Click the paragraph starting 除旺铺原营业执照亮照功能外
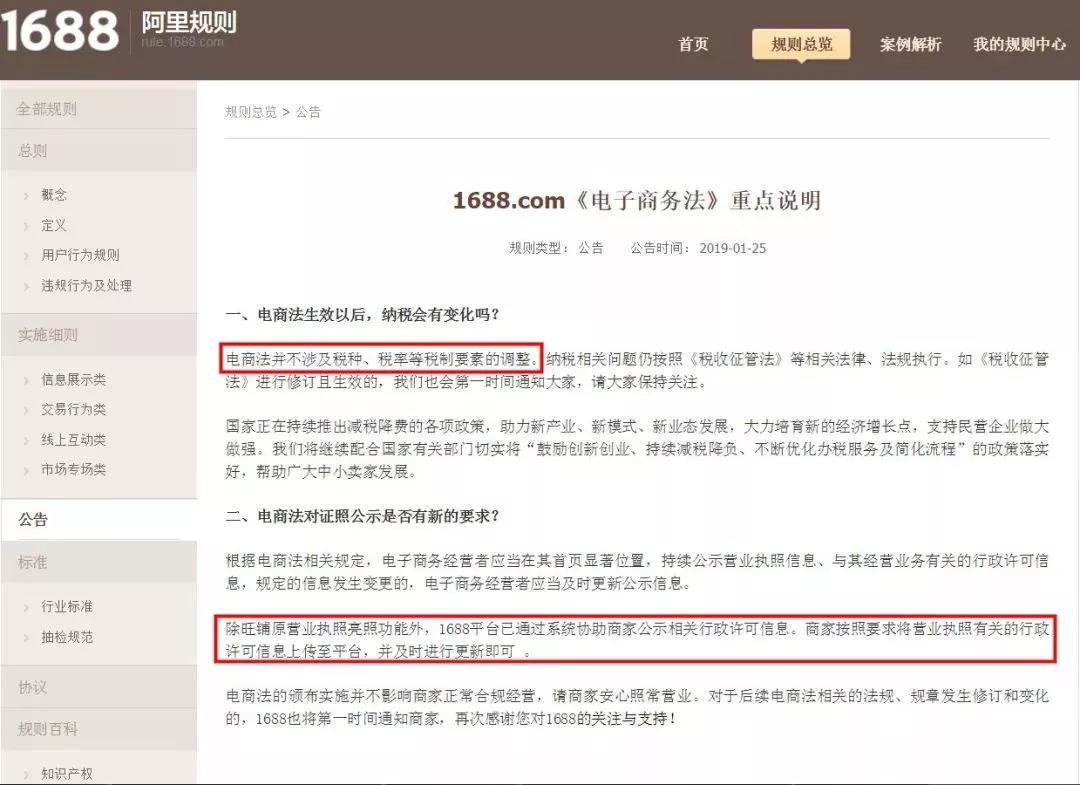Viewport: 1080px width, 785px height. pyautogui.click(x=637, y=640)
